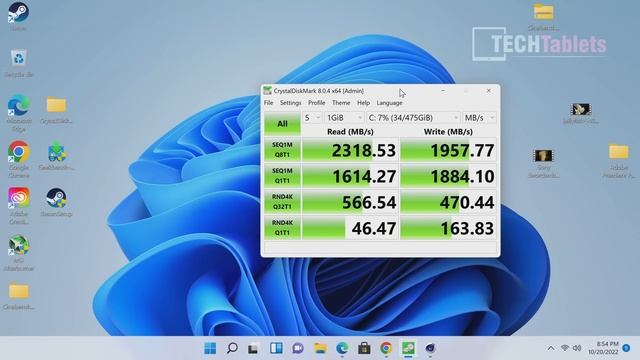Open Task View from the taskbar

tap(253, 348)
